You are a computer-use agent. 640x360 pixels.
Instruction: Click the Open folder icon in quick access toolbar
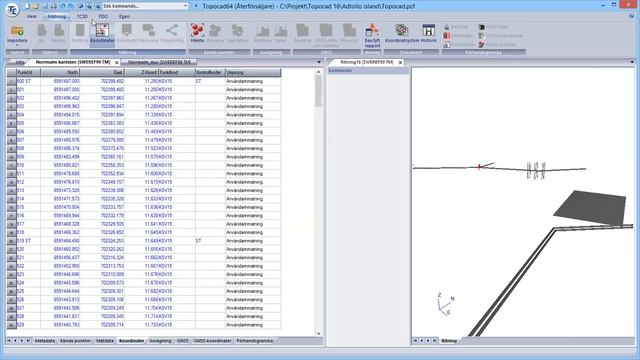(x=36, y=6)
